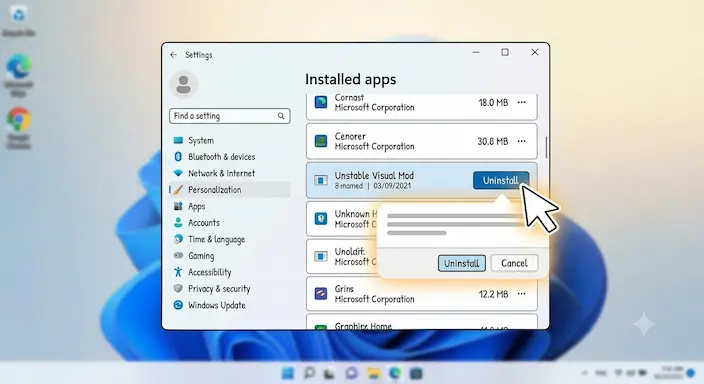The width and height of the screenshot is (704, 384).
Task: Click the Cornast size value 18.0 MB
Action: 493,102
